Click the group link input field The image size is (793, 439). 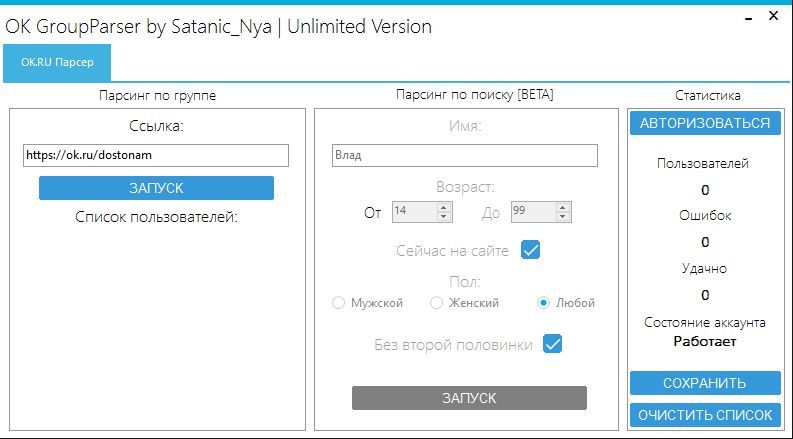click(x=155, y=155)
